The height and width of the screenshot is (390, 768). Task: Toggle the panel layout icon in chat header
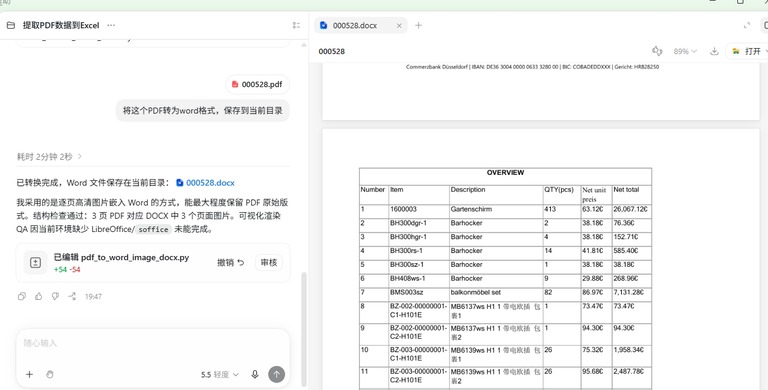coord(296,25)
